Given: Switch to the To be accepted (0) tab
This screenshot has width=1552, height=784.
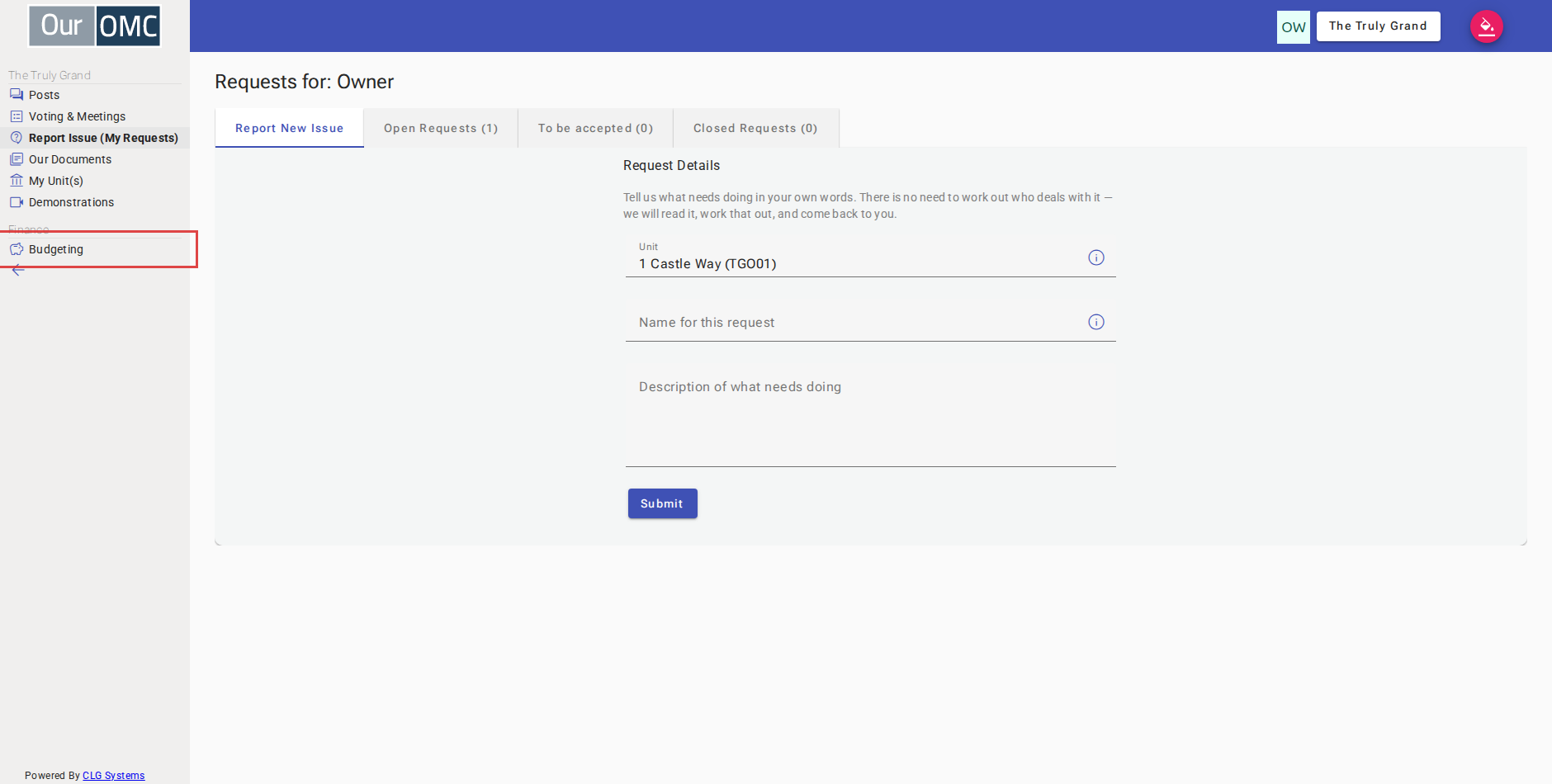Looking at the screenshot, I should click(596, 128).
